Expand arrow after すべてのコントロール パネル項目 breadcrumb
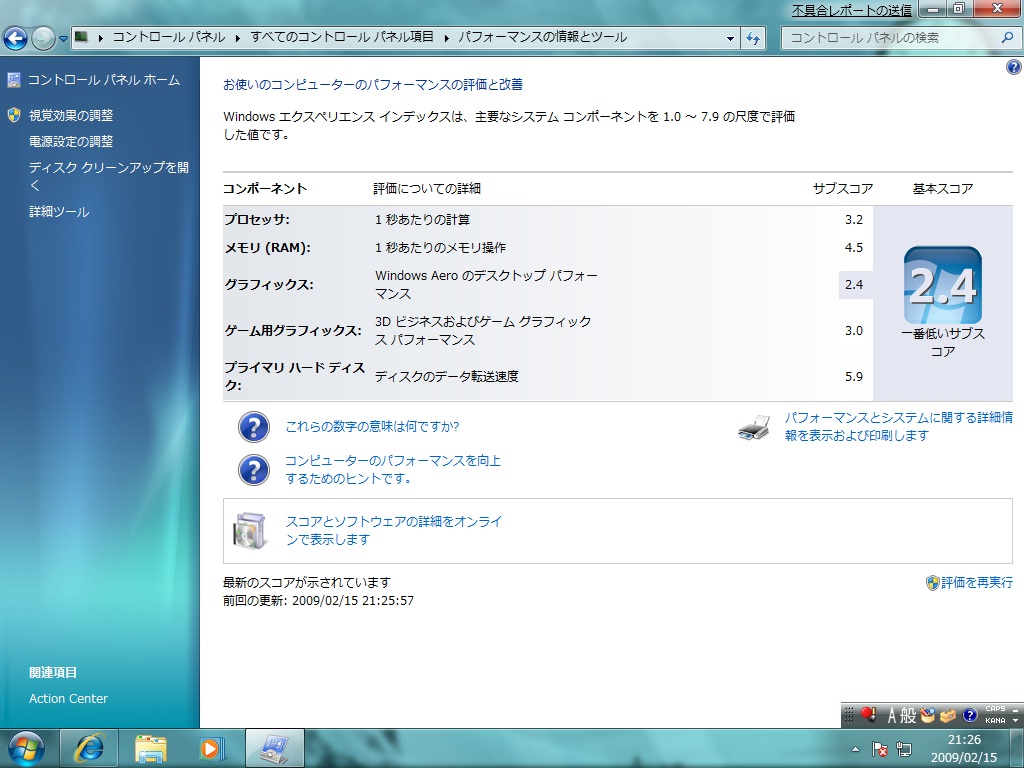Image resolution: width=1024 pixels, height=768 pixels. coord(447,38)
